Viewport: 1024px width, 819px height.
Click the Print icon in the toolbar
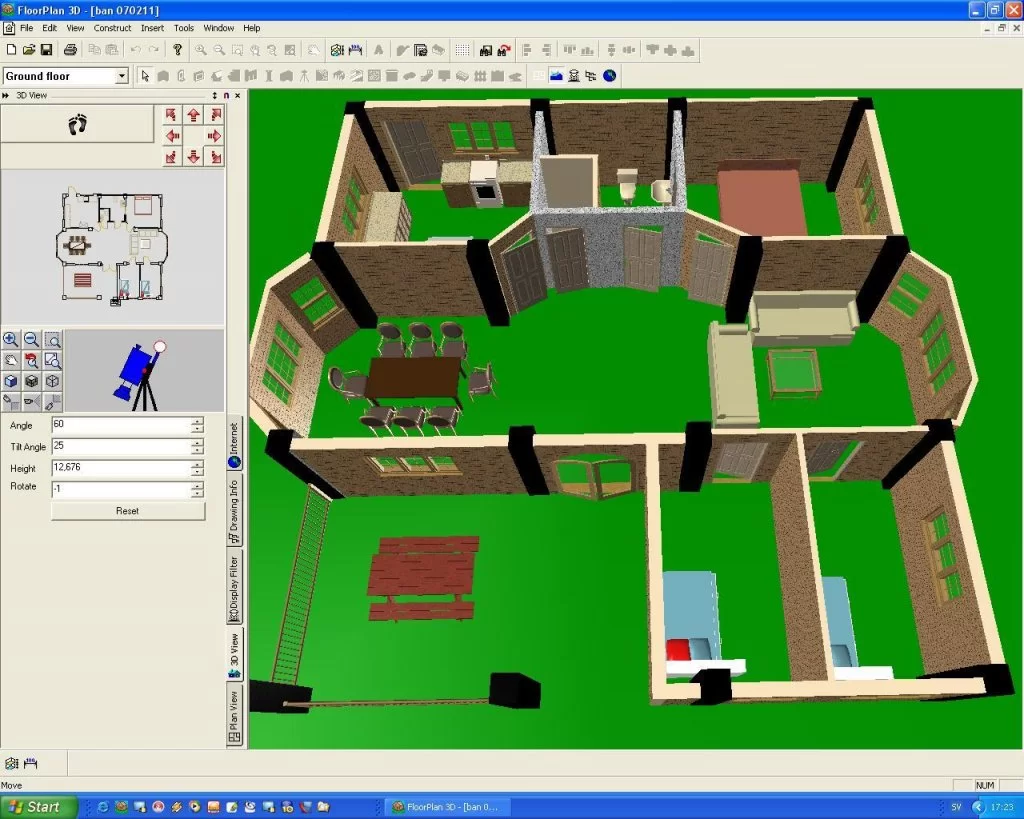coord(71,49)
